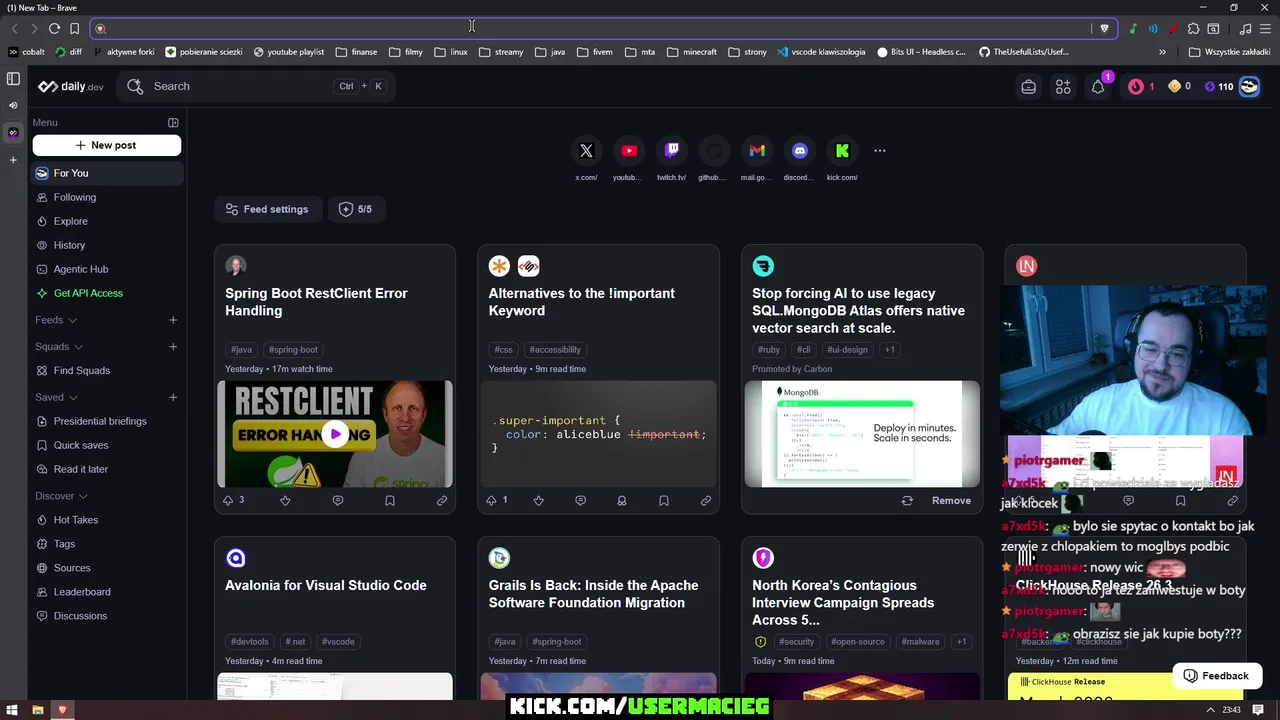Downvote the Alternatives to !important post
This screenshot has width=1280, height=720.
[x=539, y=500]
